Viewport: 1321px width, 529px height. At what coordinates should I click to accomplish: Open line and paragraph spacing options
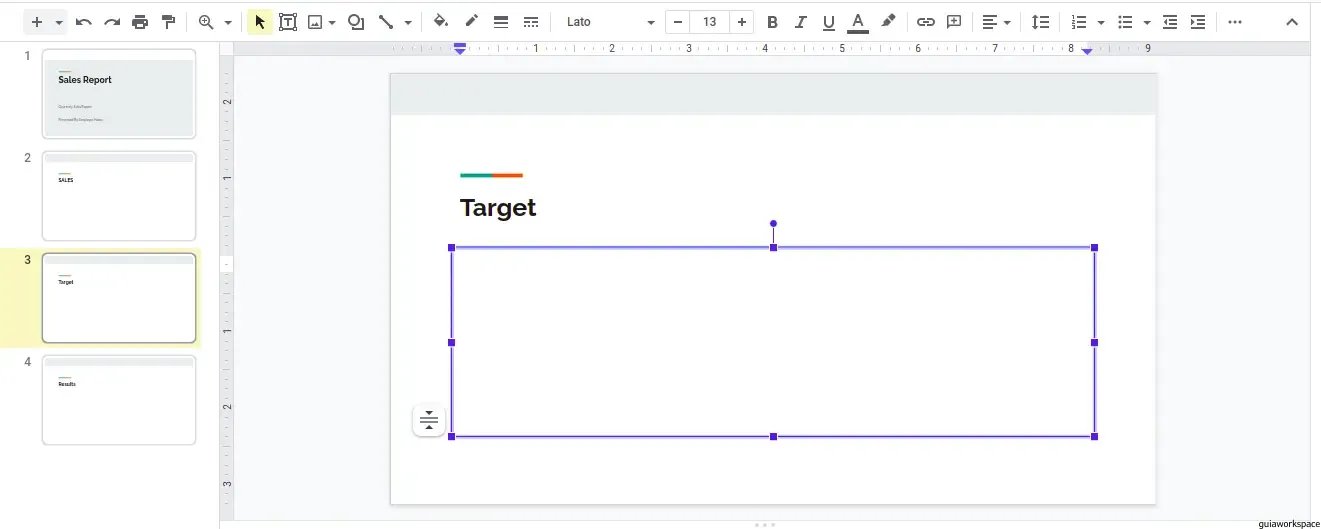(x=1041, y=22)
